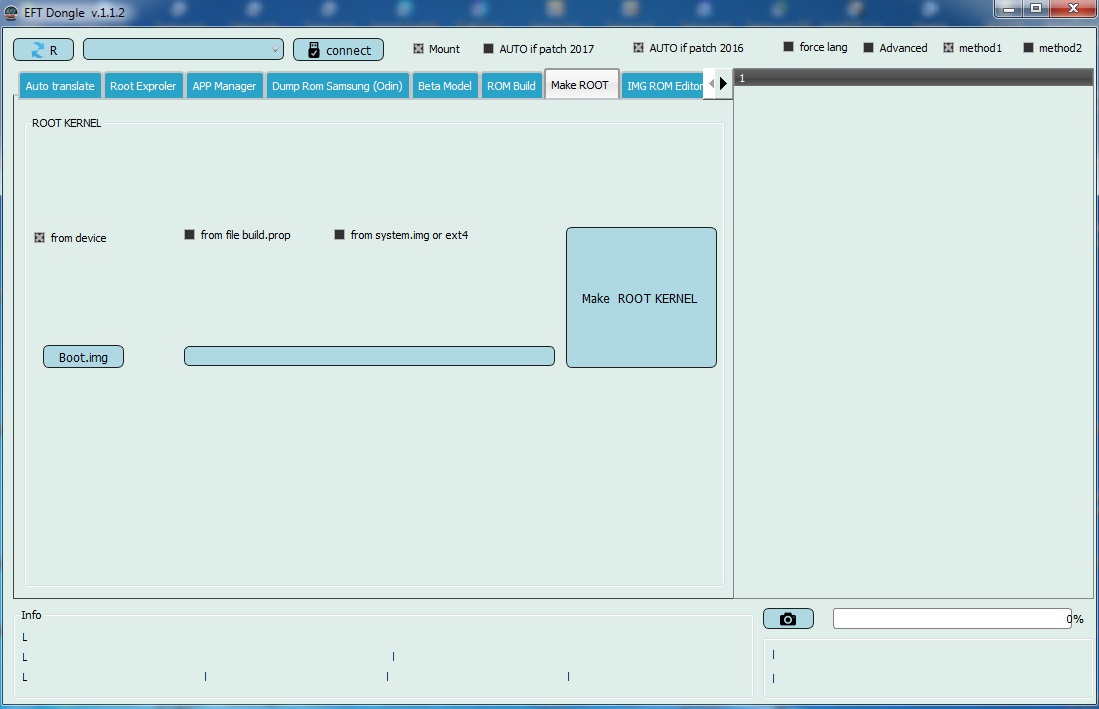Click the camera screenshot button
1099x709 pixels.
click(789, 619)
